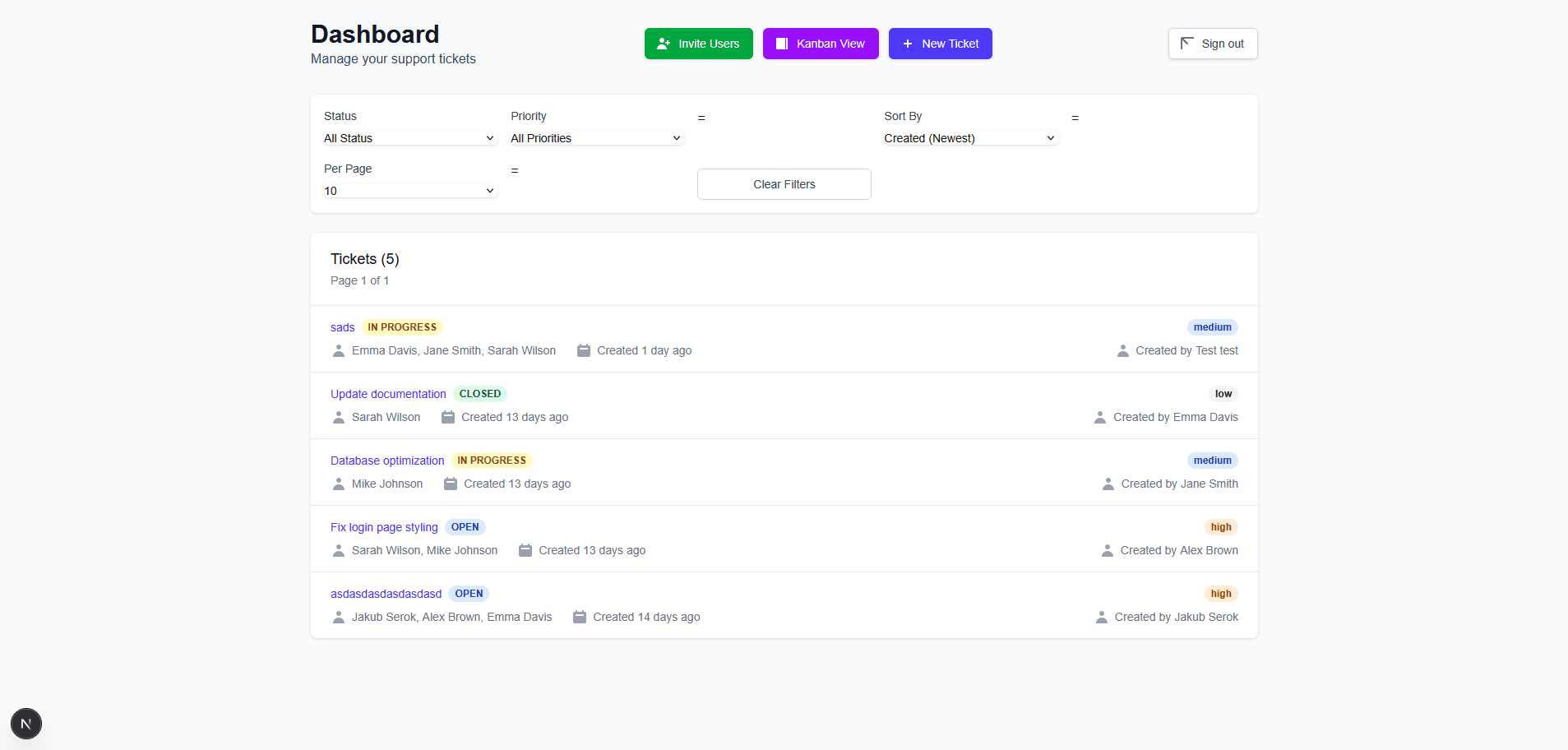Click the flag icon next to Sign out

(x=1187, y=43)
